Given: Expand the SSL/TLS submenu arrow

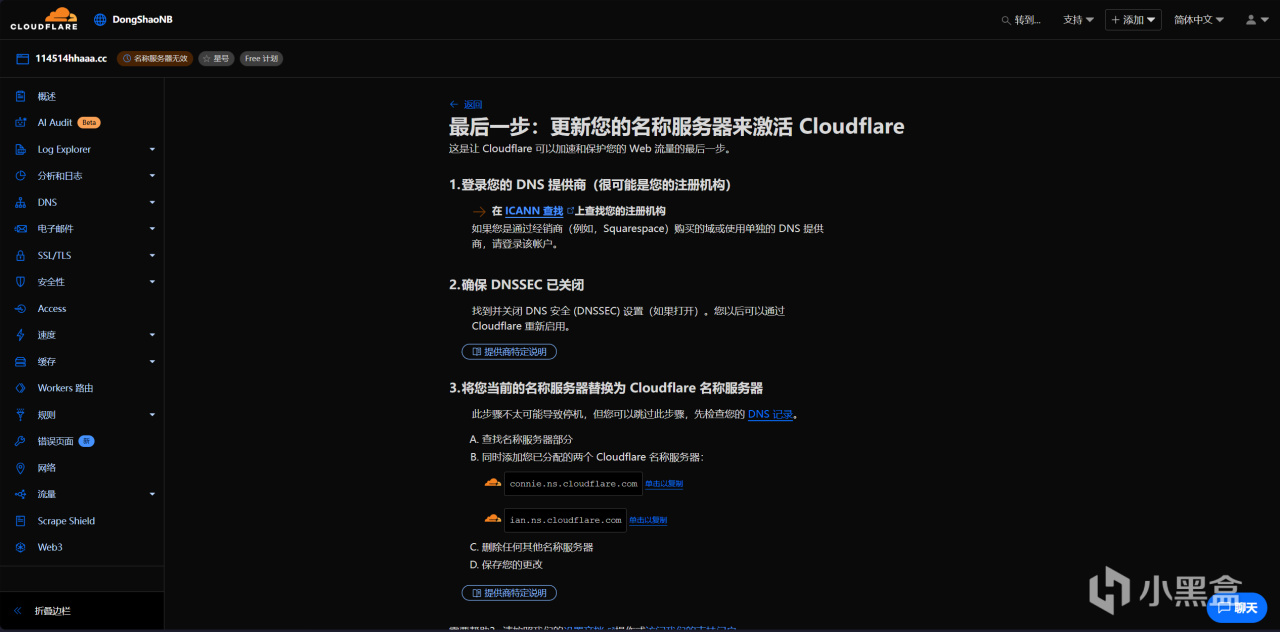Looking at the screenshot, I should click(x=152, y=255).
